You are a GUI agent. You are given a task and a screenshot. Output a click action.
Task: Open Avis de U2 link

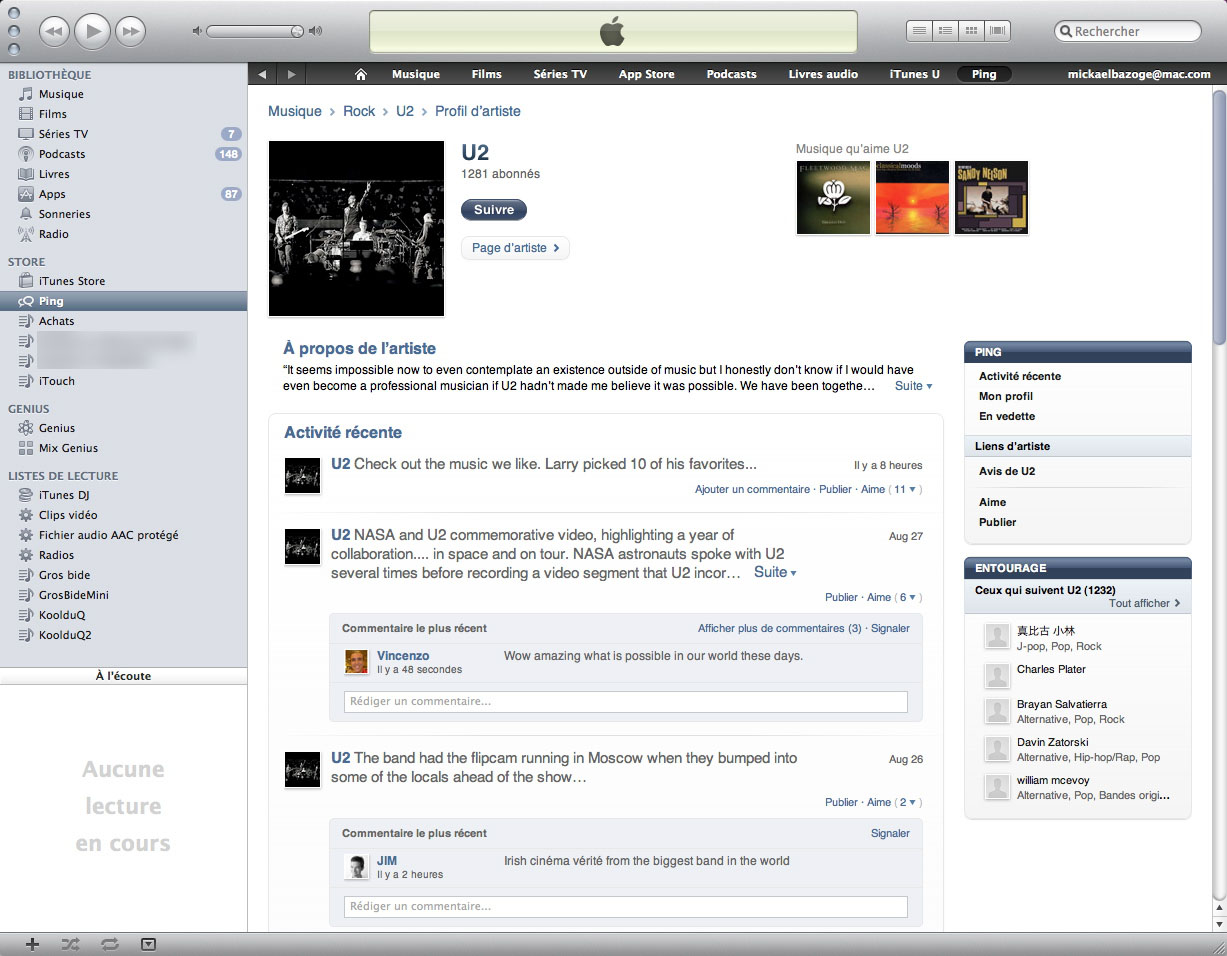coord(1007,471)
